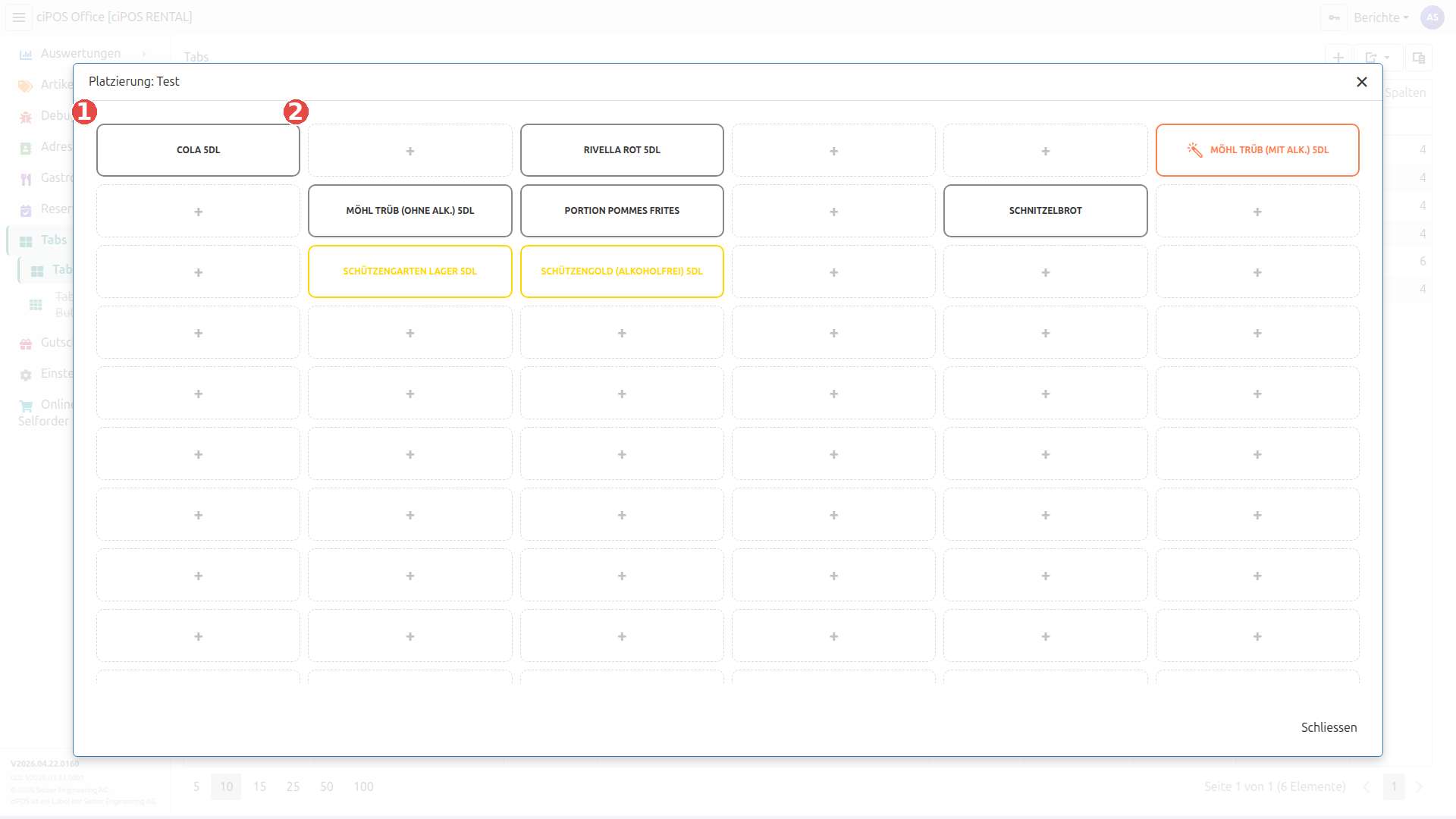
Task: Set page size to 50
Action: 327,786
